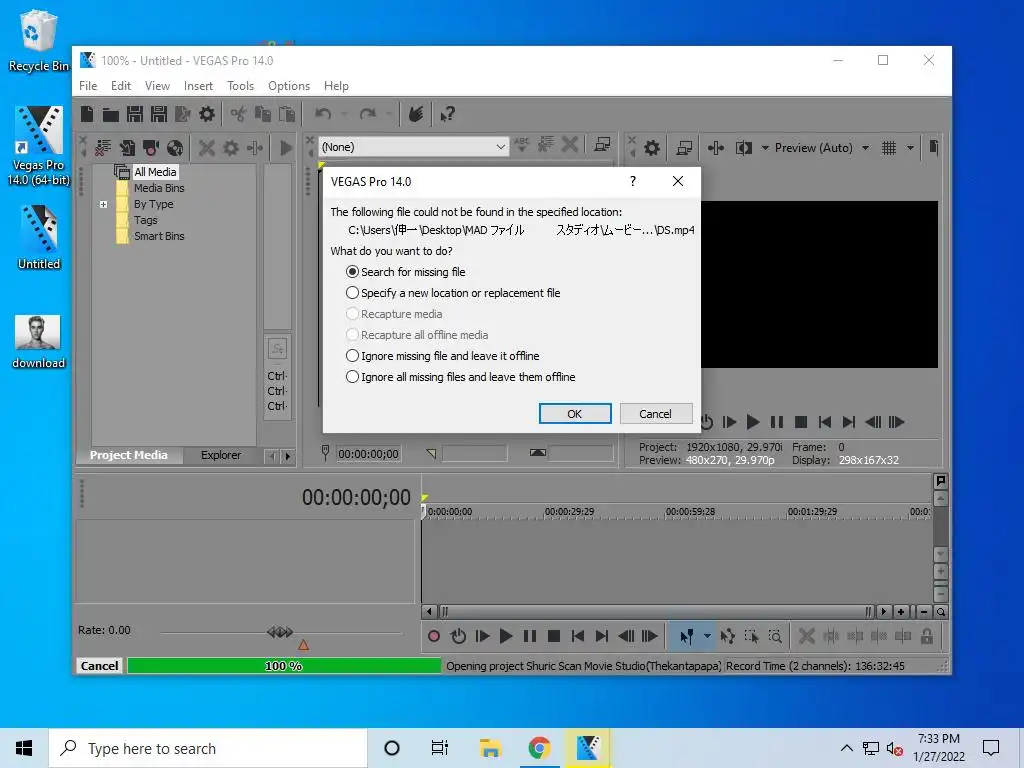Click the Rate slider in track area
Viewport: 1024px width, 768px height.
pos(281,632)
